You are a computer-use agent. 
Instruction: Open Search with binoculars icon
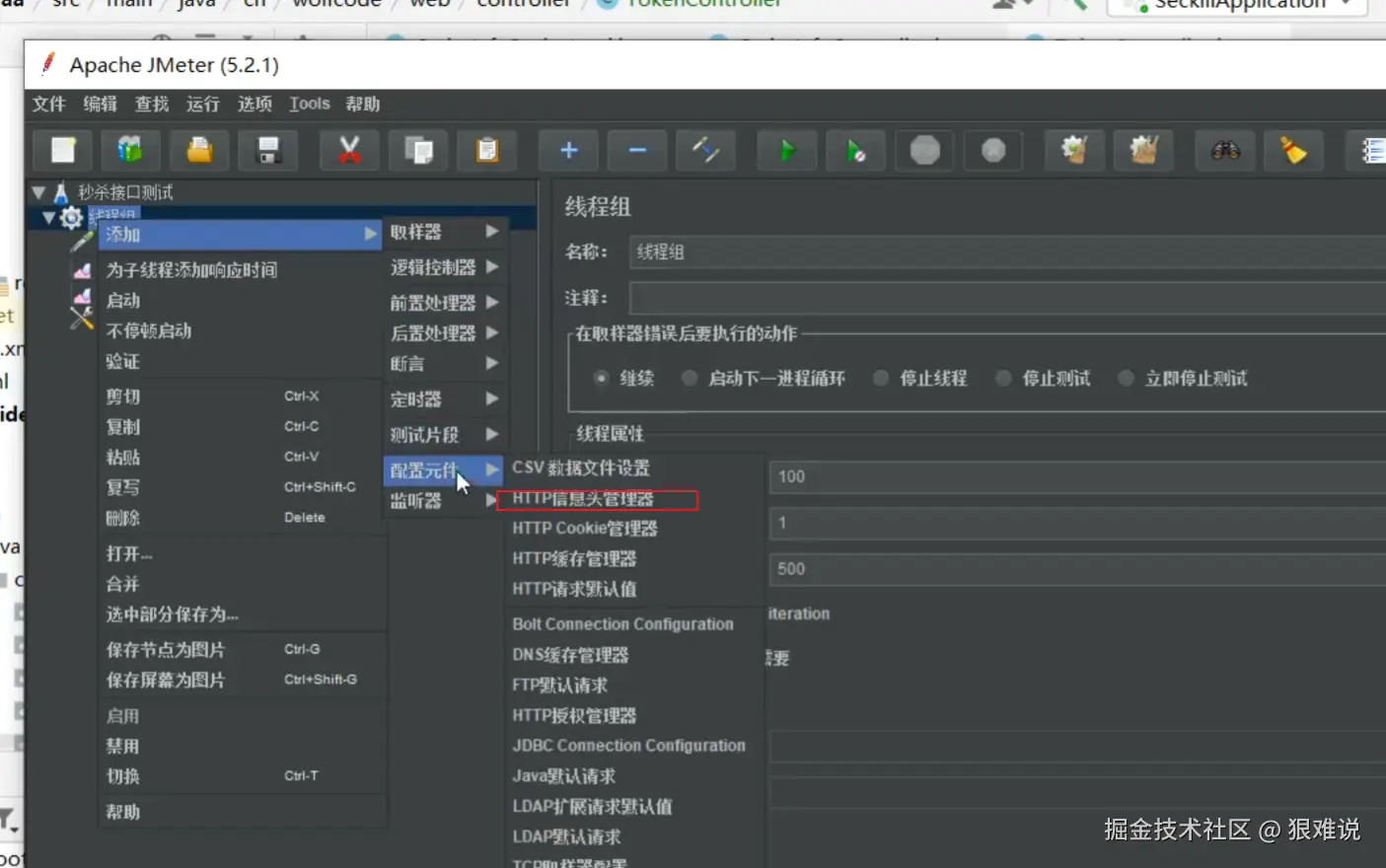[x=1225, y=150]
